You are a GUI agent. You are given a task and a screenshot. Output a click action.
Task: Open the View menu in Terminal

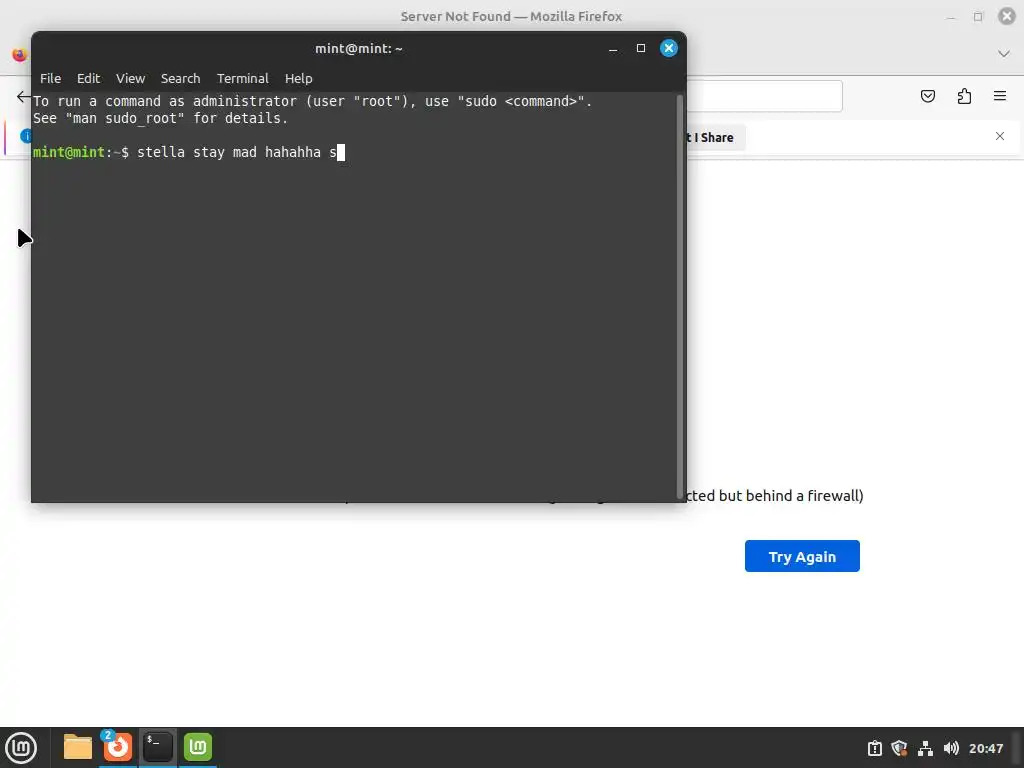(130, 78)
